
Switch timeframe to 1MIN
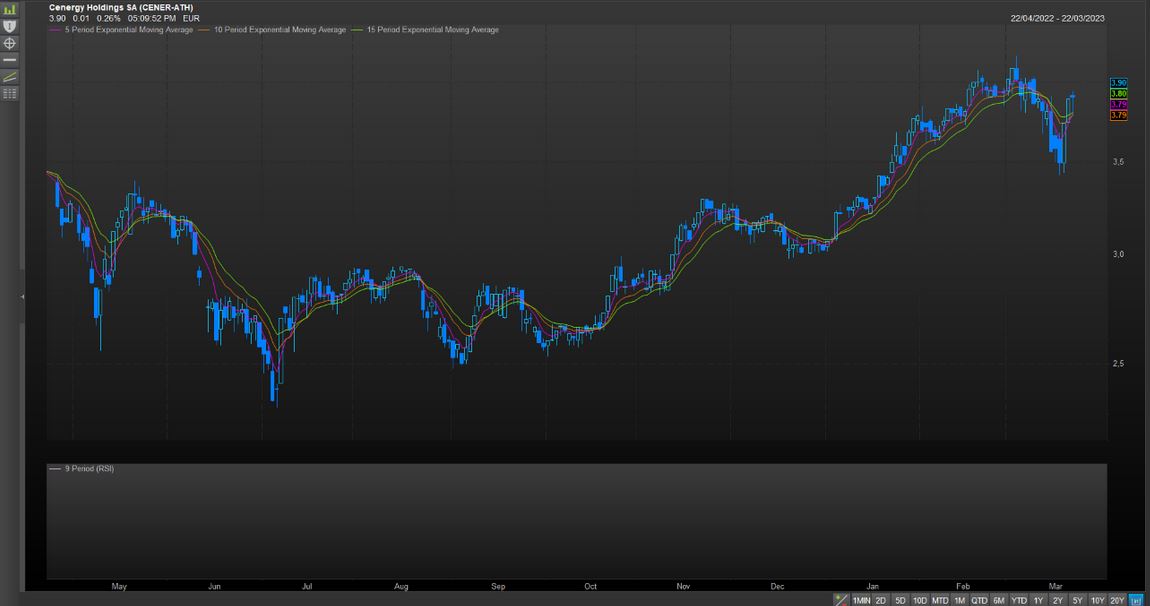[x=861, y=600]
